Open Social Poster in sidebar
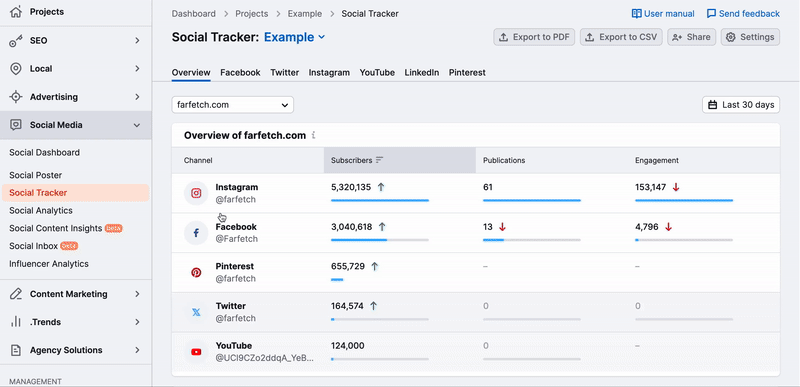 coord(36,175)
